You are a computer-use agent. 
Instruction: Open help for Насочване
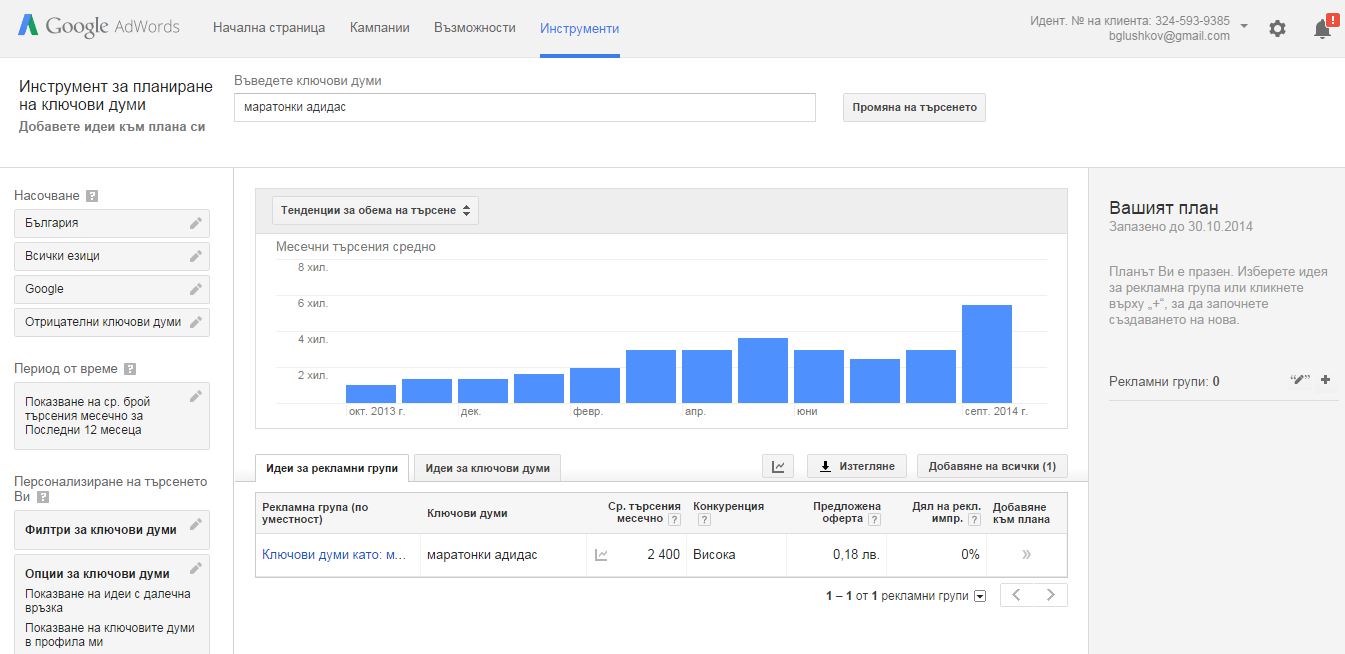(92, 196)
